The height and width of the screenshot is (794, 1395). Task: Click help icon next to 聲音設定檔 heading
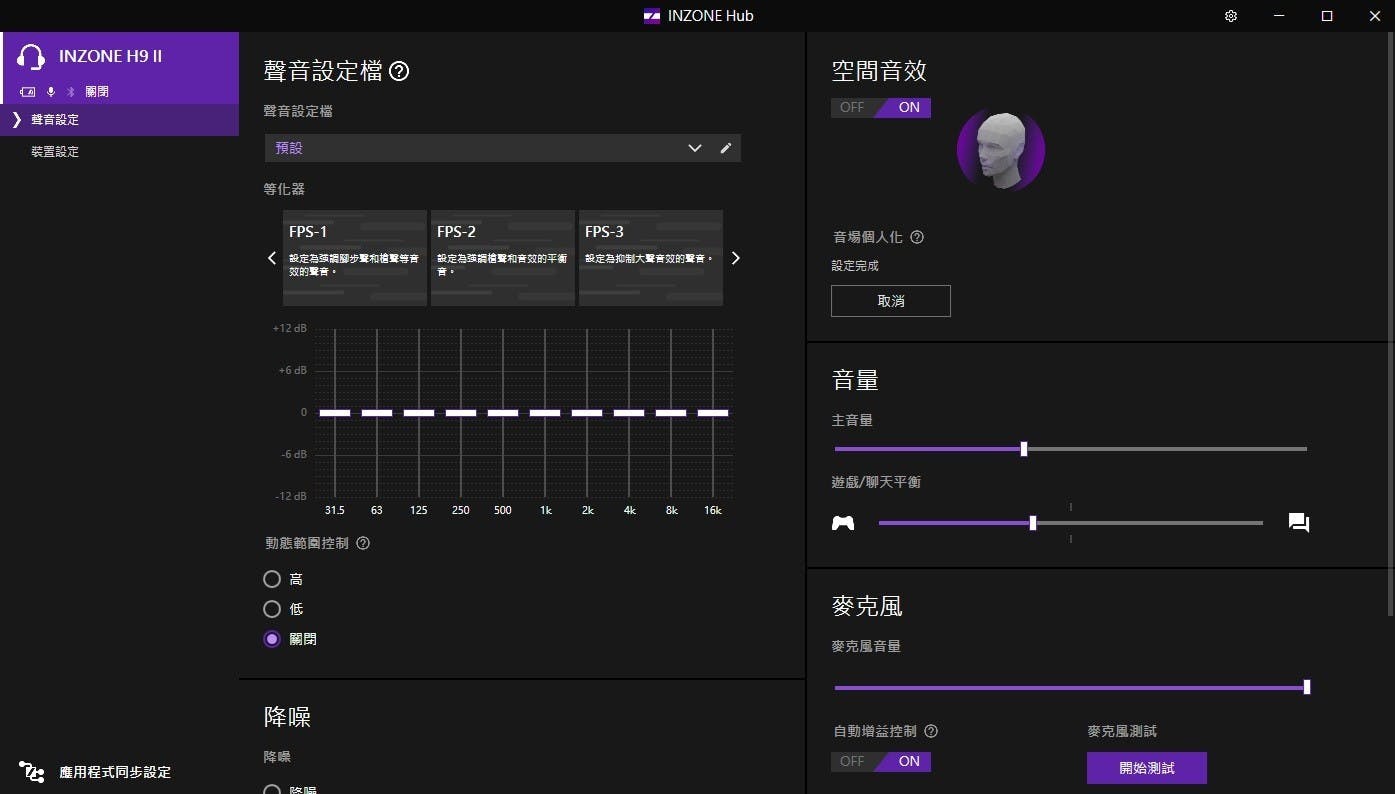click(399, 71)
